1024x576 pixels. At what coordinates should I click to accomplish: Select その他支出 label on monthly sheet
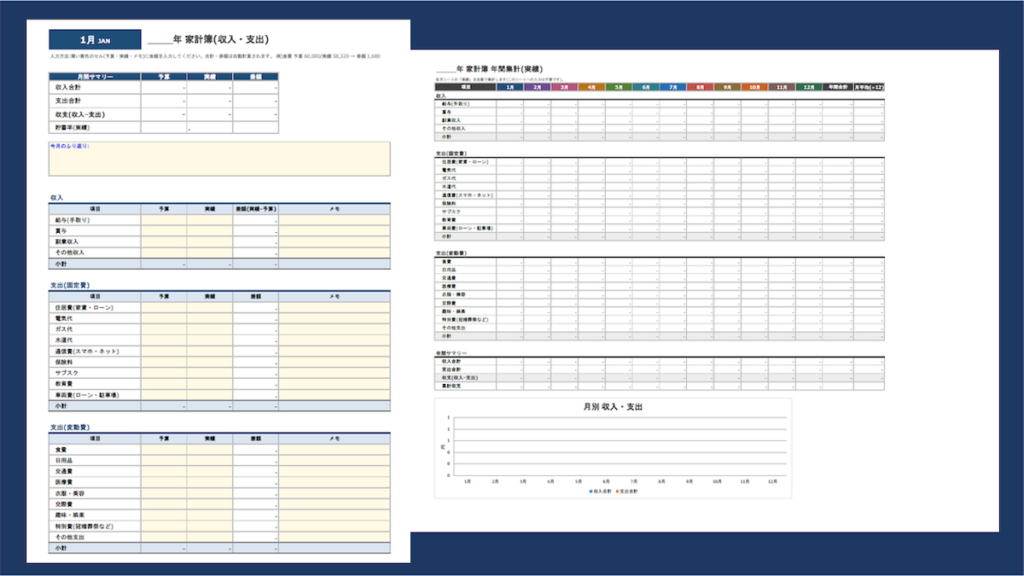tap(70, 537)
